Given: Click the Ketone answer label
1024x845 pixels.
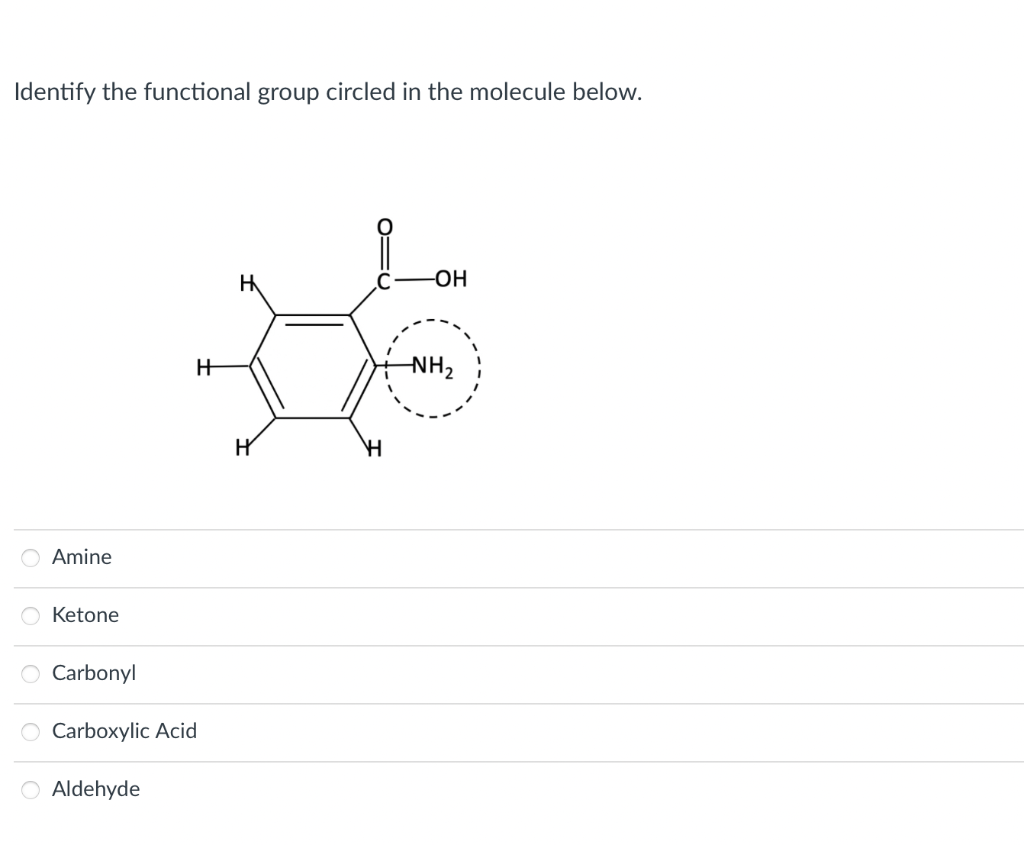Looking at the screenshot, I should tap(85, 615).
